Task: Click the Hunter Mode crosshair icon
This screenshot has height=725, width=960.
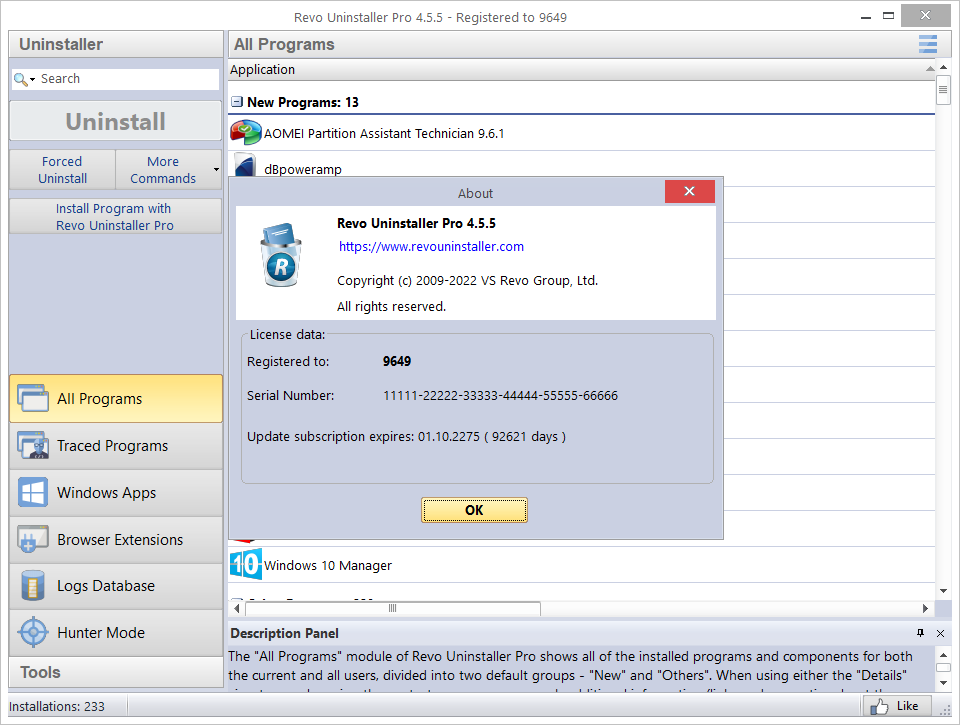Action: (33, 632)
